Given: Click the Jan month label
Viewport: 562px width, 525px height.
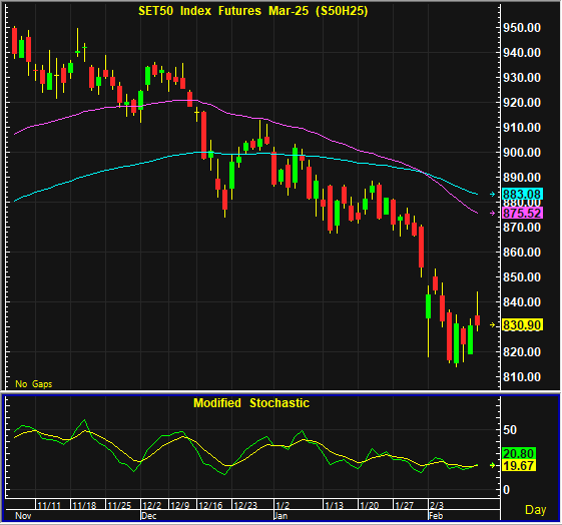Looking at the screenshot, I should (x=281, y=516).
